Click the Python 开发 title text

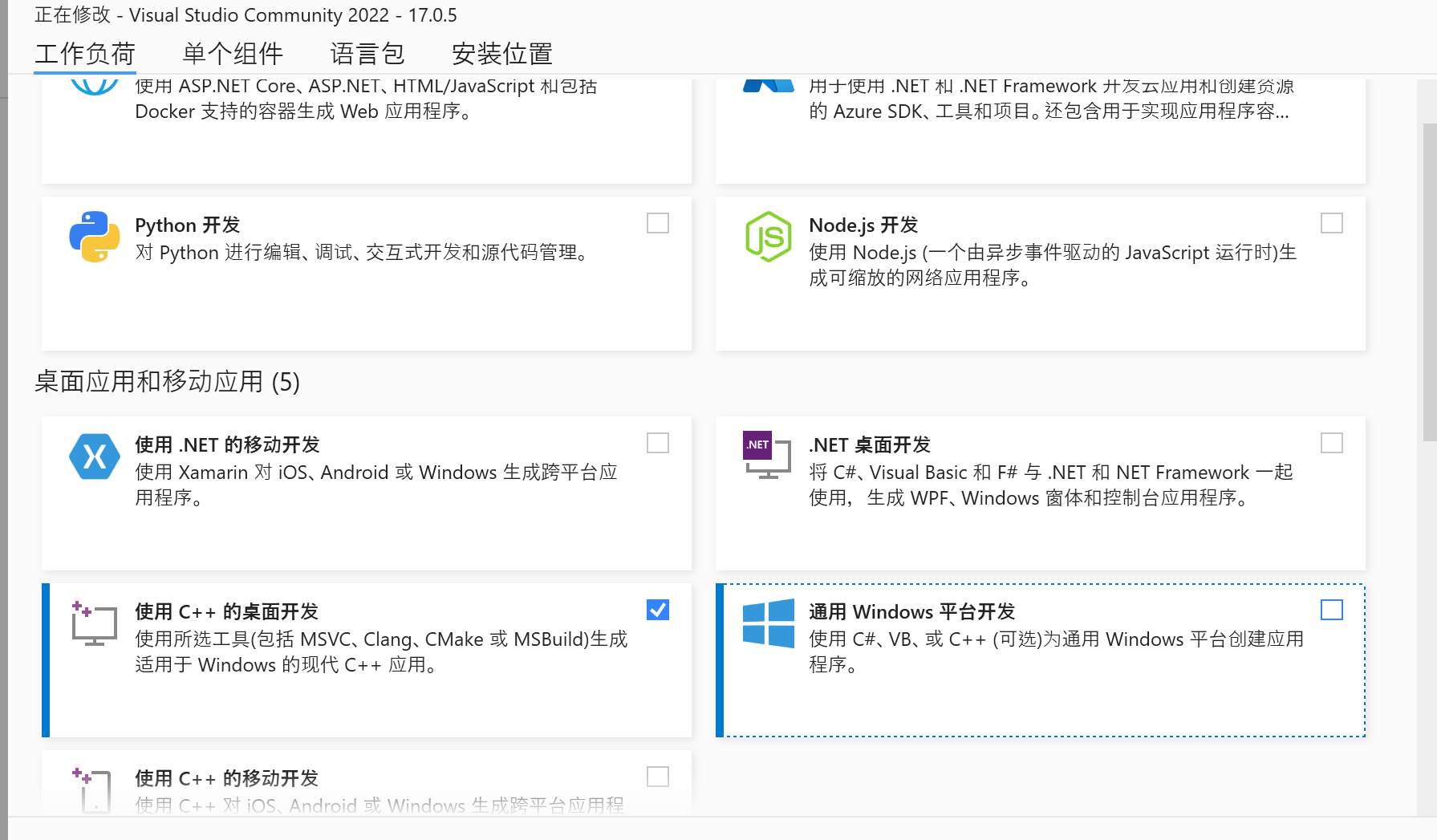click(x=188, y=225)
